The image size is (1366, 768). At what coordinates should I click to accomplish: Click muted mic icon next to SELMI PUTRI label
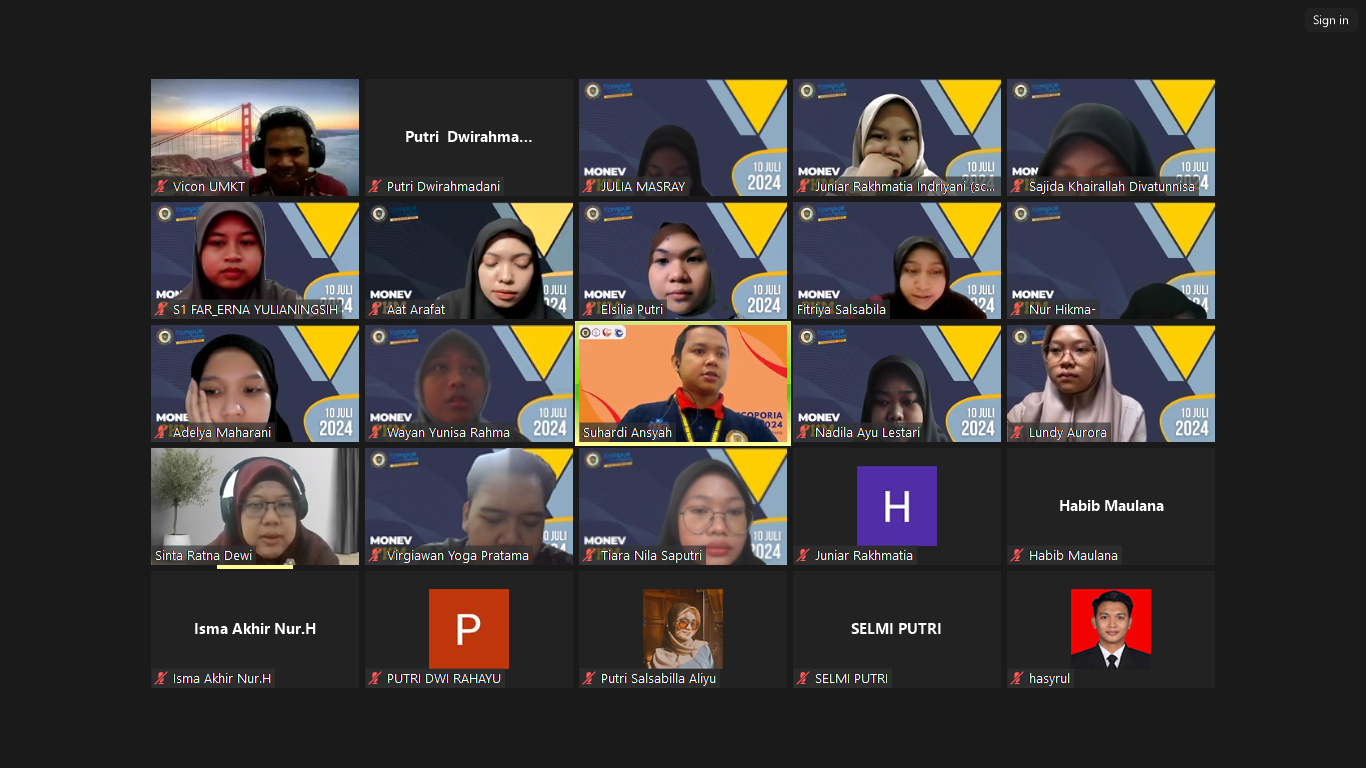(803, 679)
